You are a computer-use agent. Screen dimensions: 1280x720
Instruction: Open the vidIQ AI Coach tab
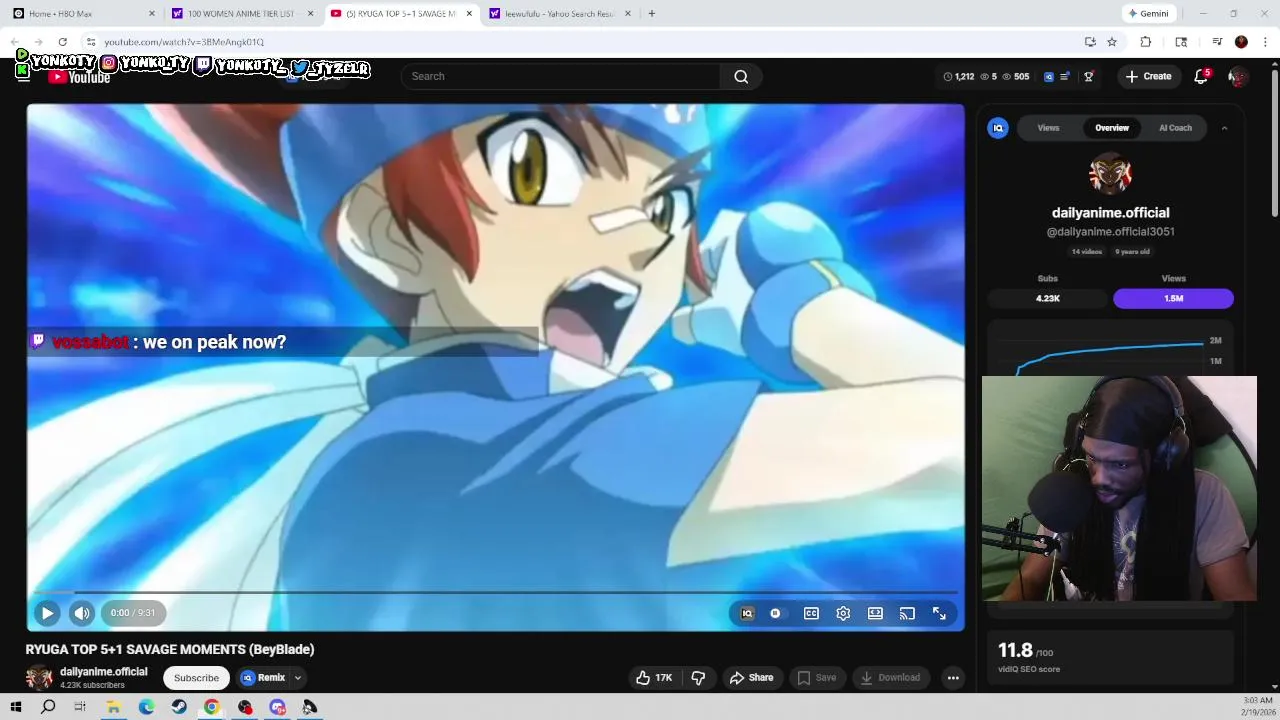(1175, 128)
